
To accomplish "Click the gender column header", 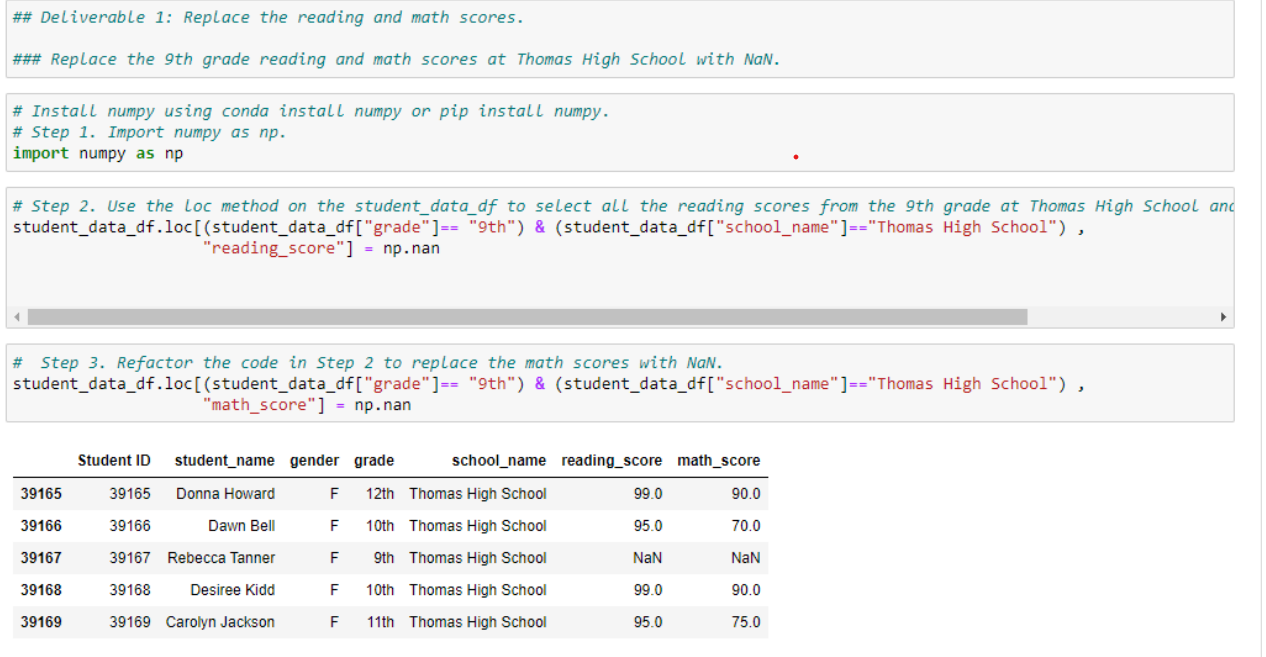I will (x=315, y=461).
